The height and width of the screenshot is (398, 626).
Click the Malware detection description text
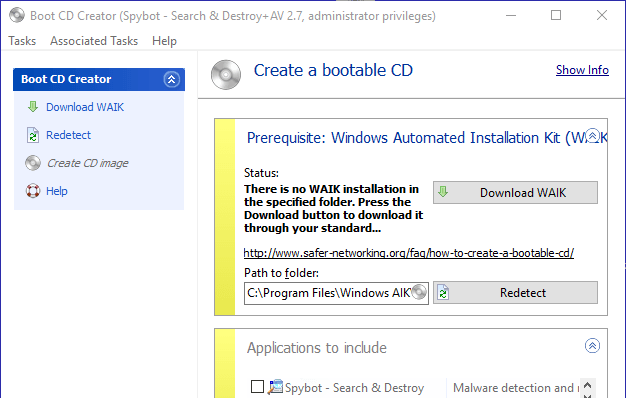point(516,388)
